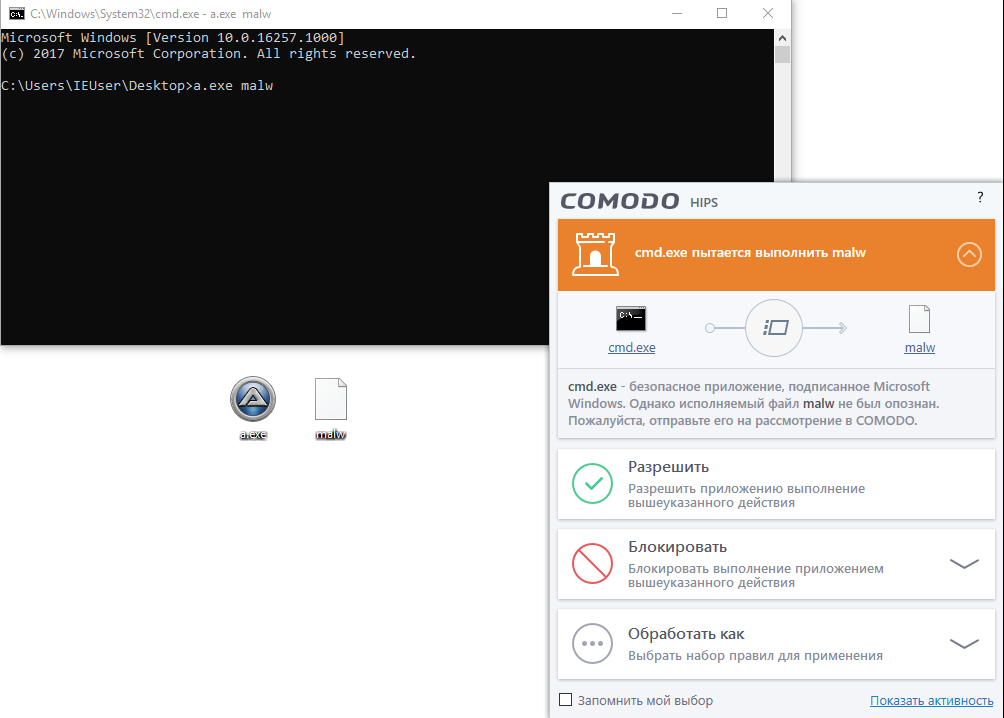The height and width of the screenshot is (718, 1004).
Task: Open the Показать активность link
Action: click(932, 701)
